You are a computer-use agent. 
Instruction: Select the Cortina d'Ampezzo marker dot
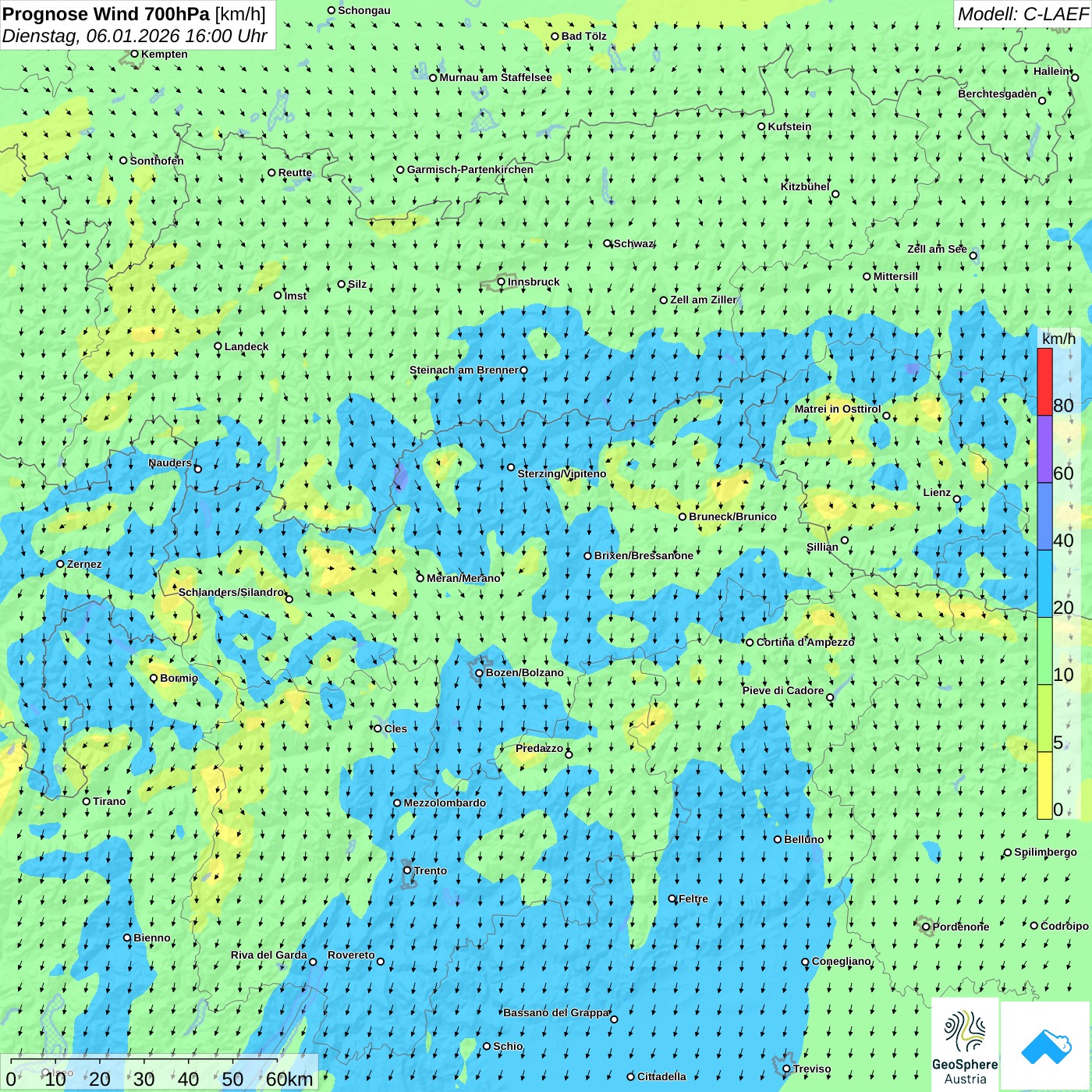[x=750, y=643]
